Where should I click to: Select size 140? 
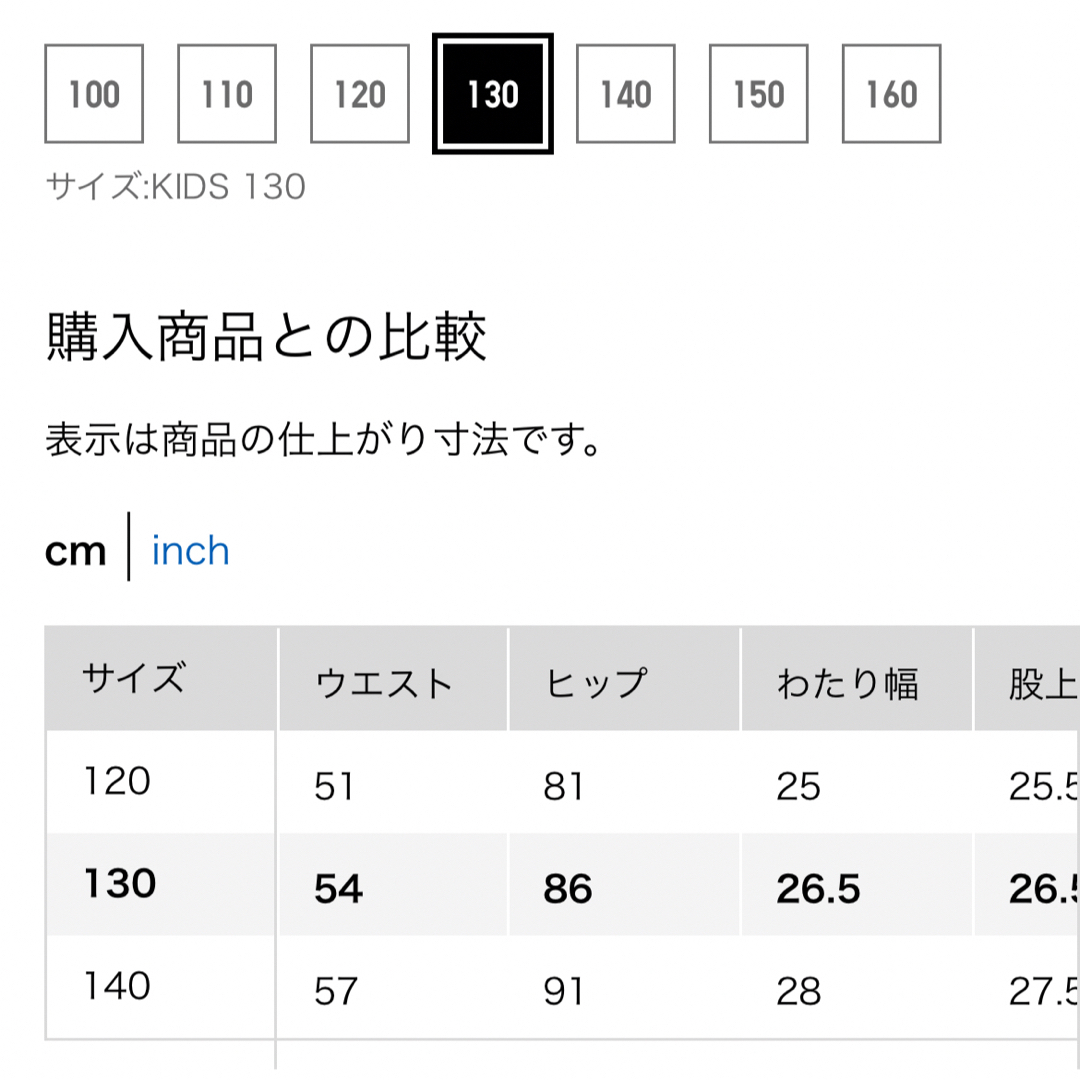[625, 94]
